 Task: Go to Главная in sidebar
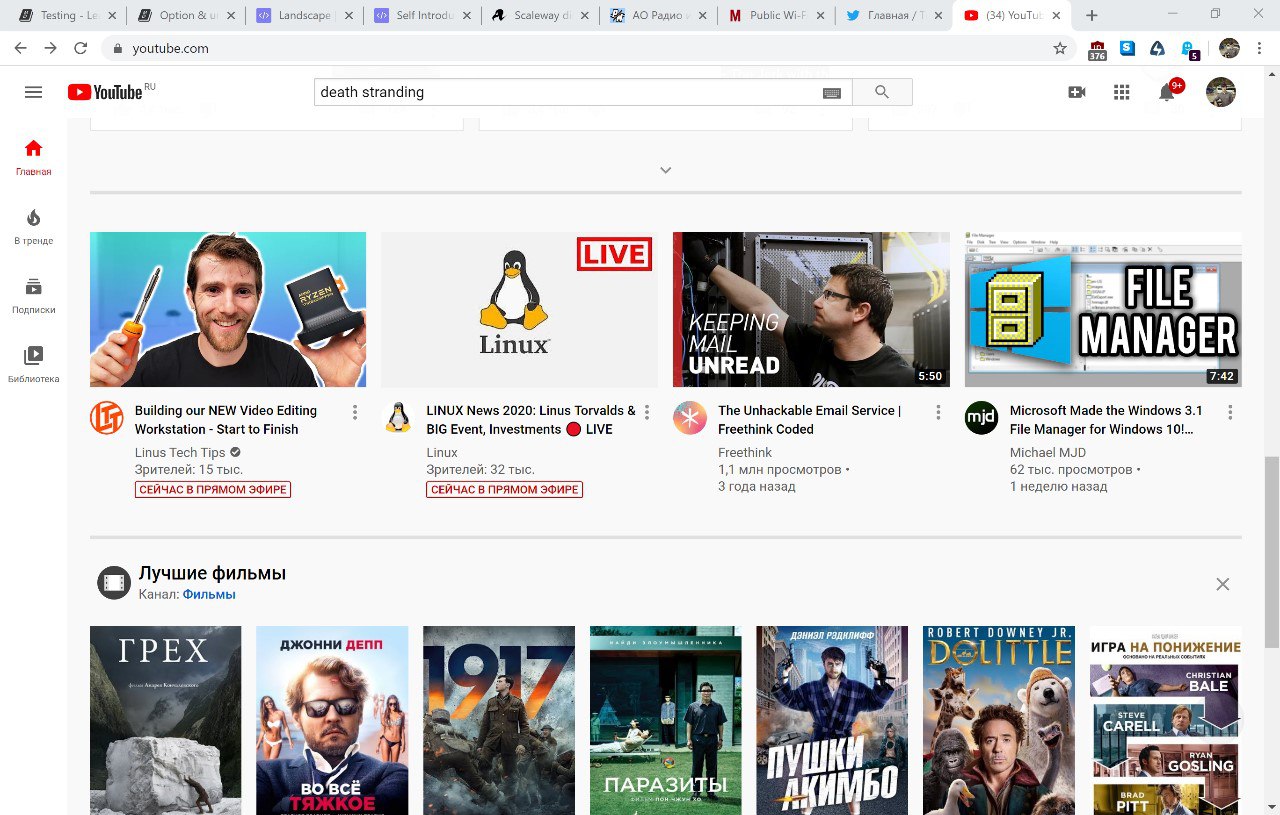pos(33,158)
